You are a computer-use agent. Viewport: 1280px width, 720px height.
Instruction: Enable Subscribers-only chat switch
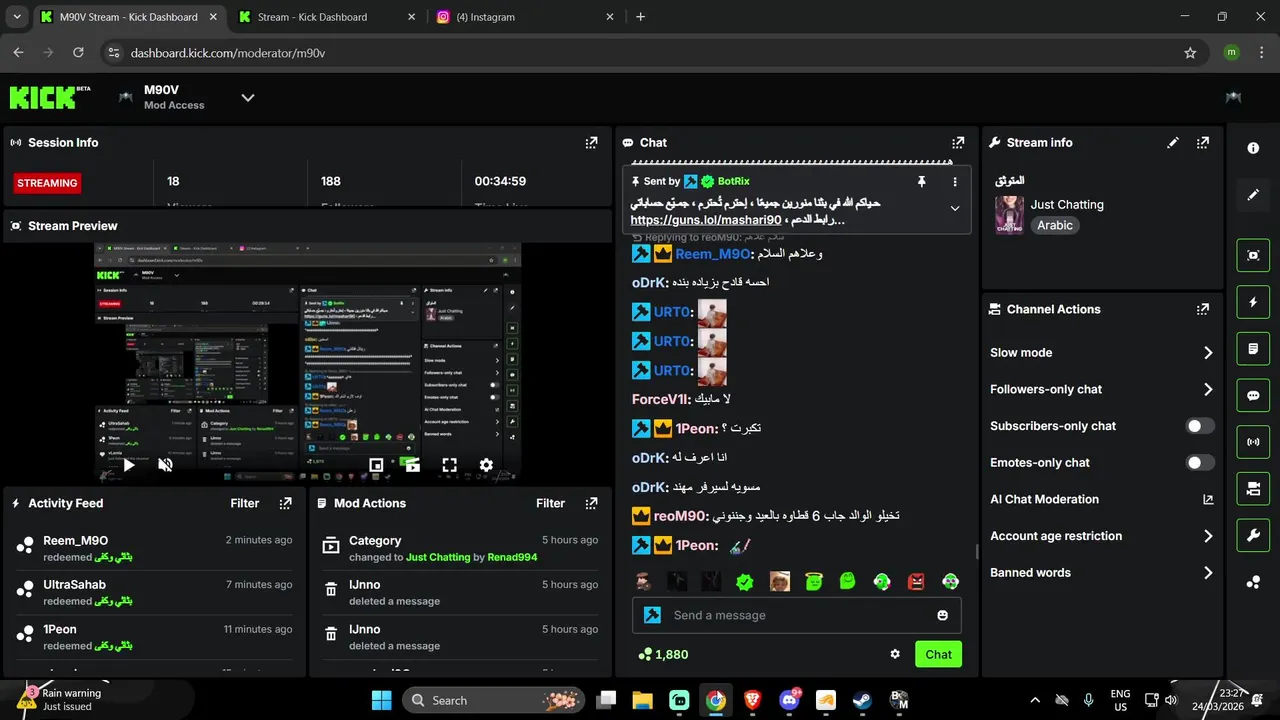(1200, 426)
